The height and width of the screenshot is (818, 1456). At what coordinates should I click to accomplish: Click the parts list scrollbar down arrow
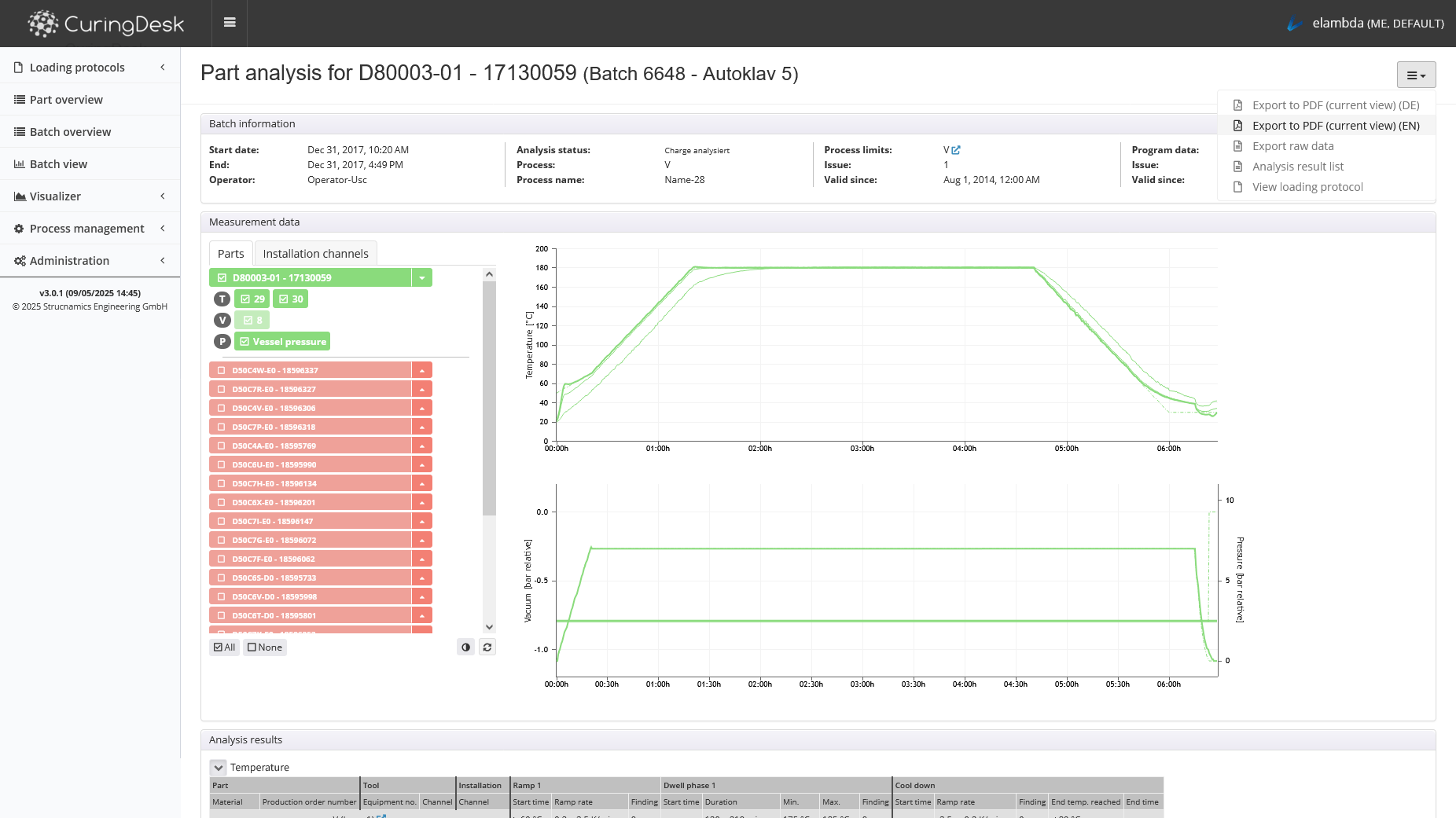489,627
